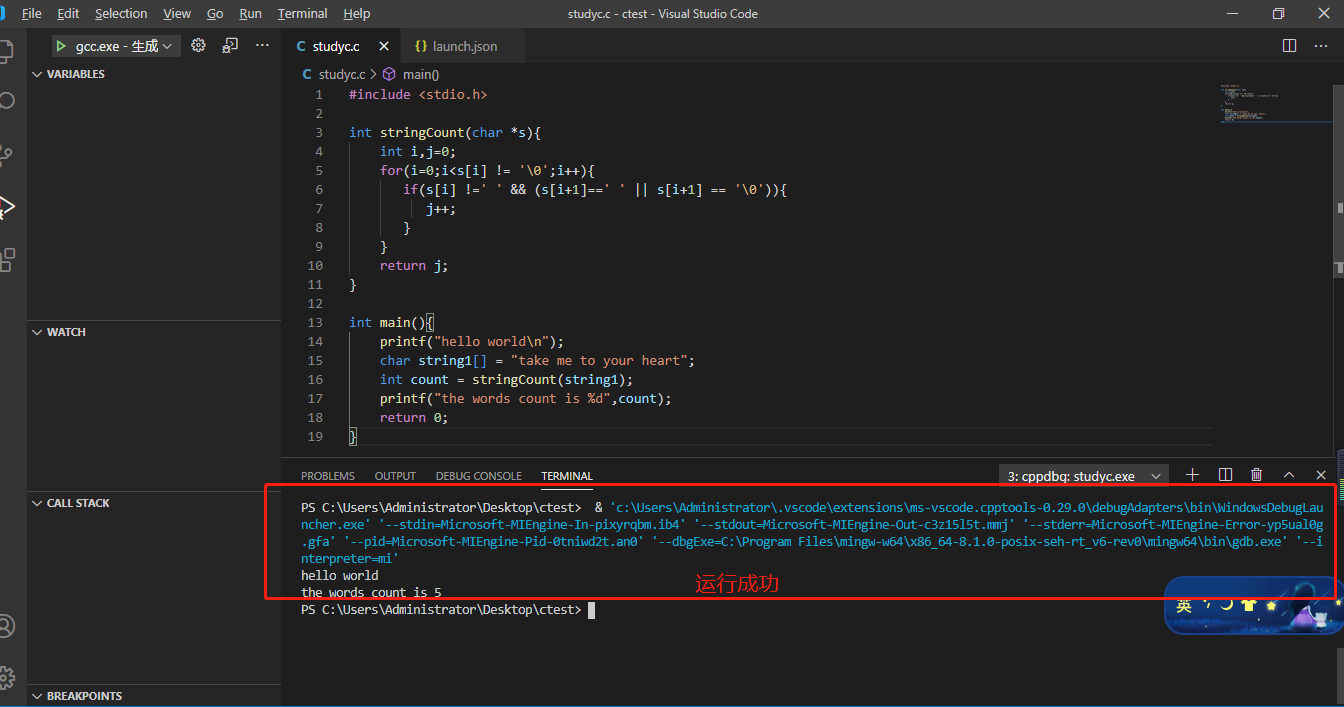Click the main() symbol icon in breadcrumb
Viewport: 1344px width, 707px height.
tap(389, 74)
